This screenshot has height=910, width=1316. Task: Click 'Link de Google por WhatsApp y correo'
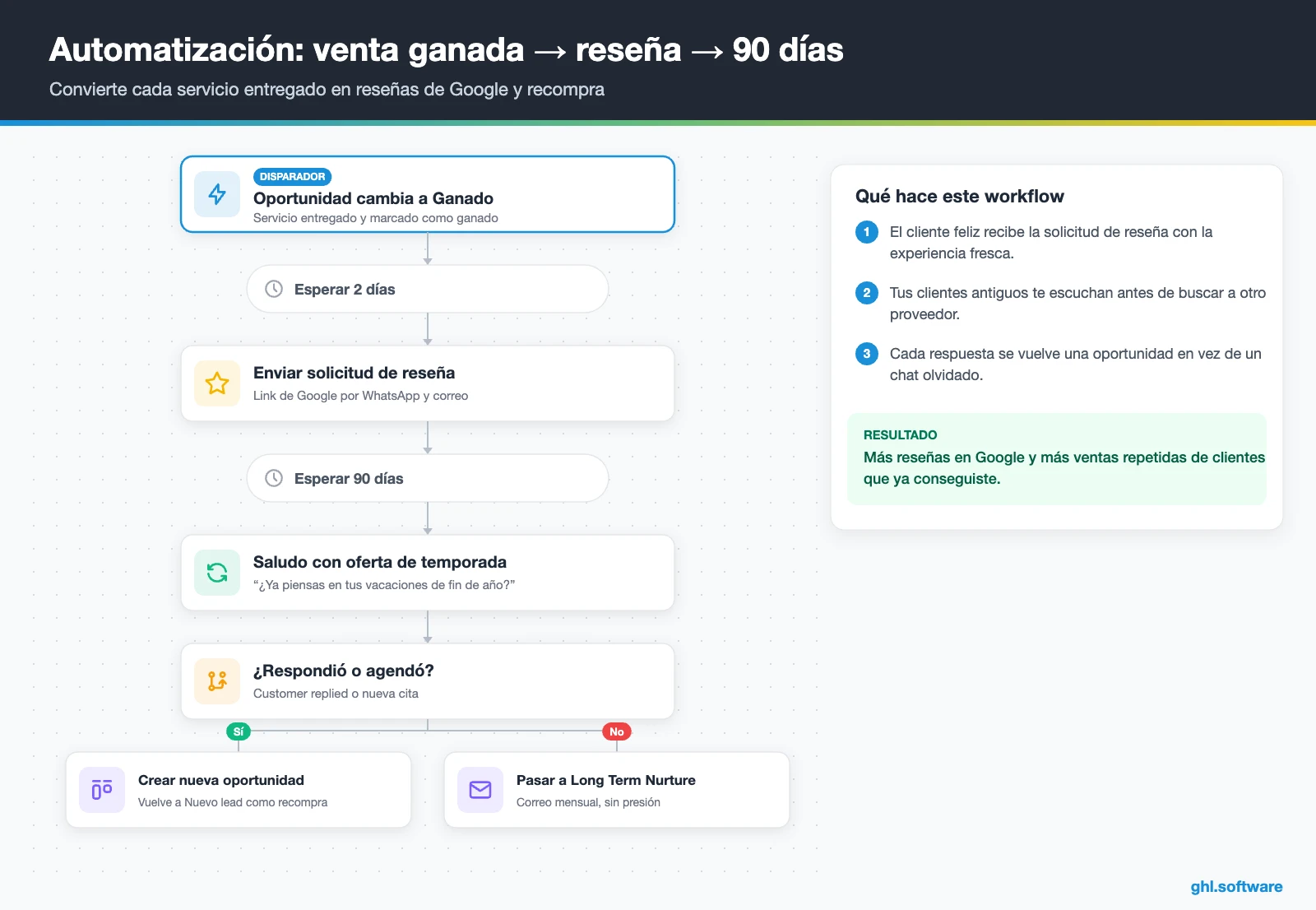(360, 396)
